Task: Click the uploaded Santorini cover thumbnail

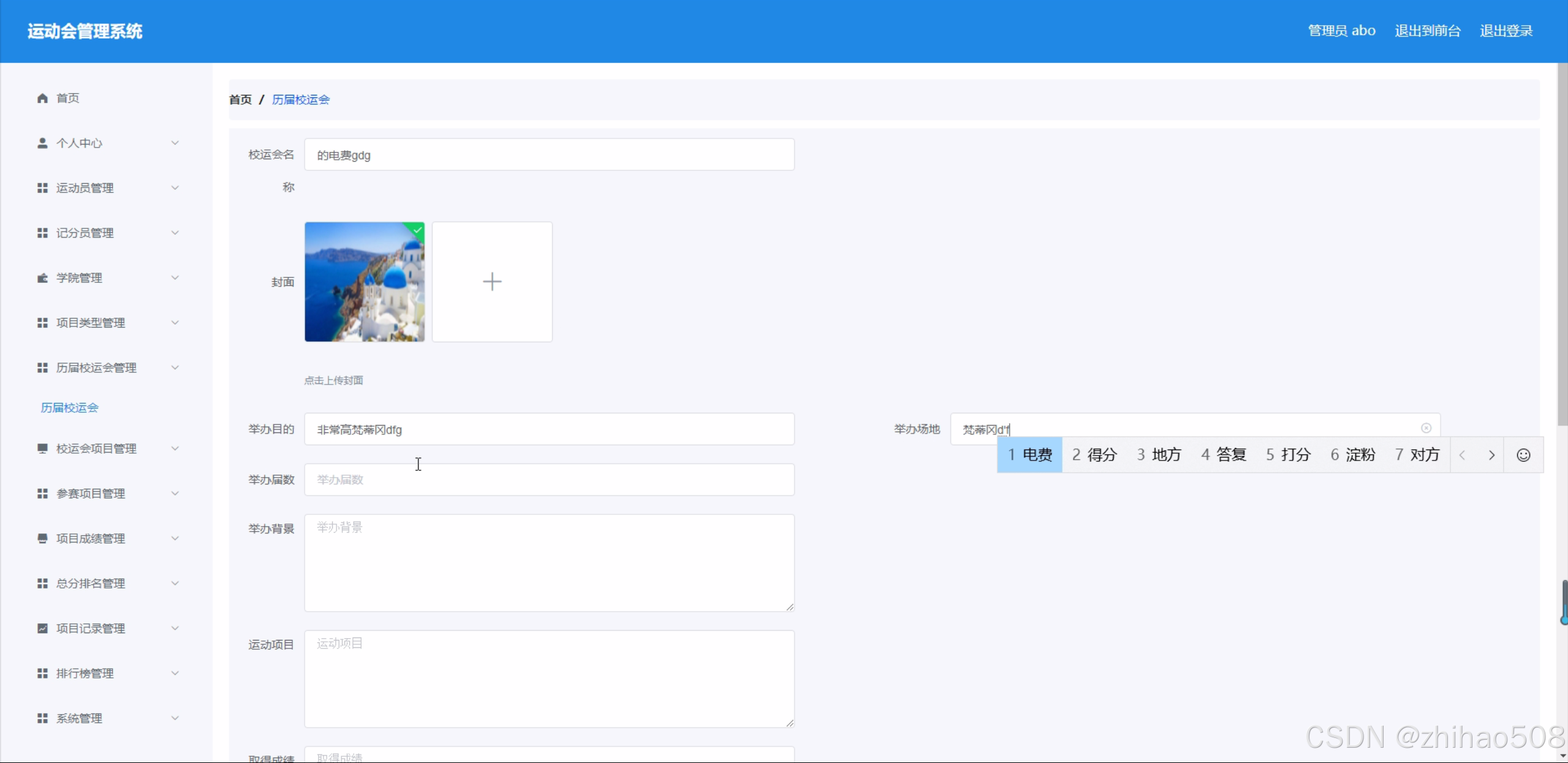Action: 364,282
